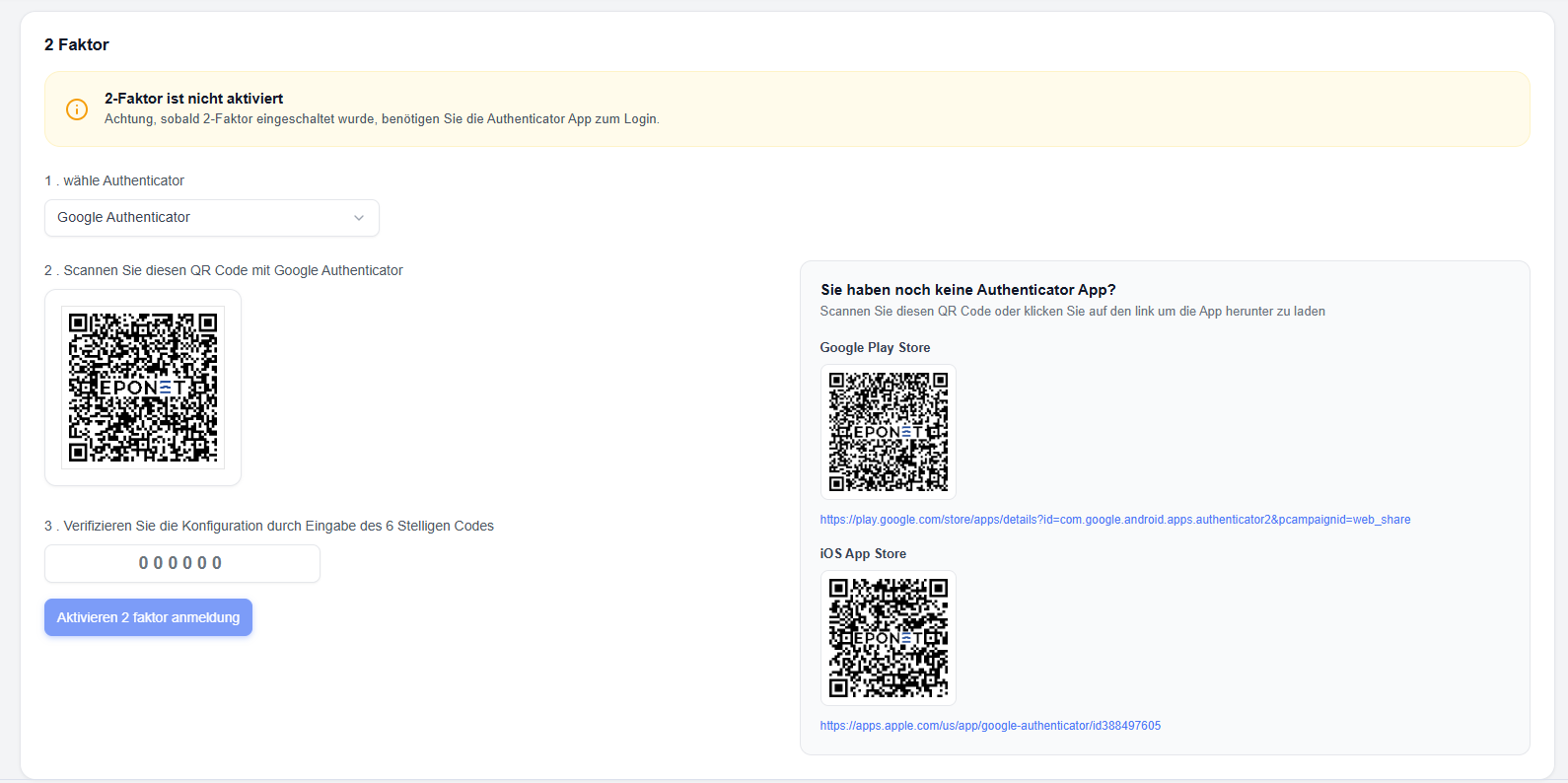Click Aktivieren 2 faktor anmeldung button
The width and height of the screenshot is (1568, 783).
[148, 617]
